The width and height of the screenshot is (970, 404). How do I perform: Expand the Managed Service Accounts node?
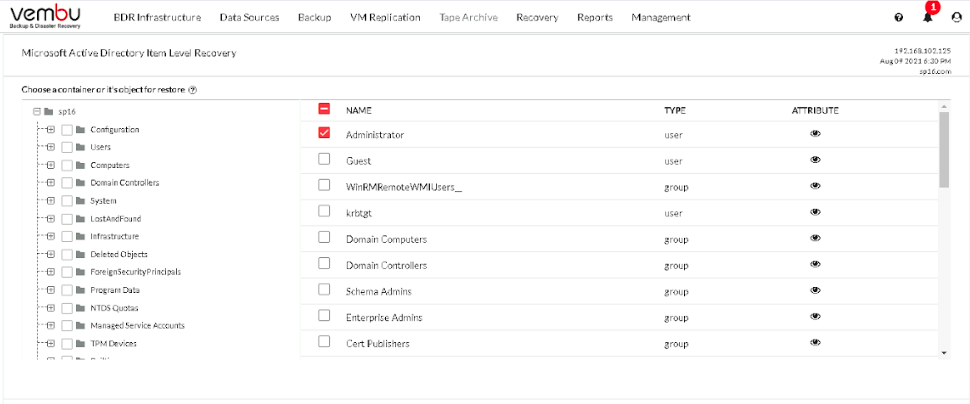pyautogui.click(x=51, y=325)
